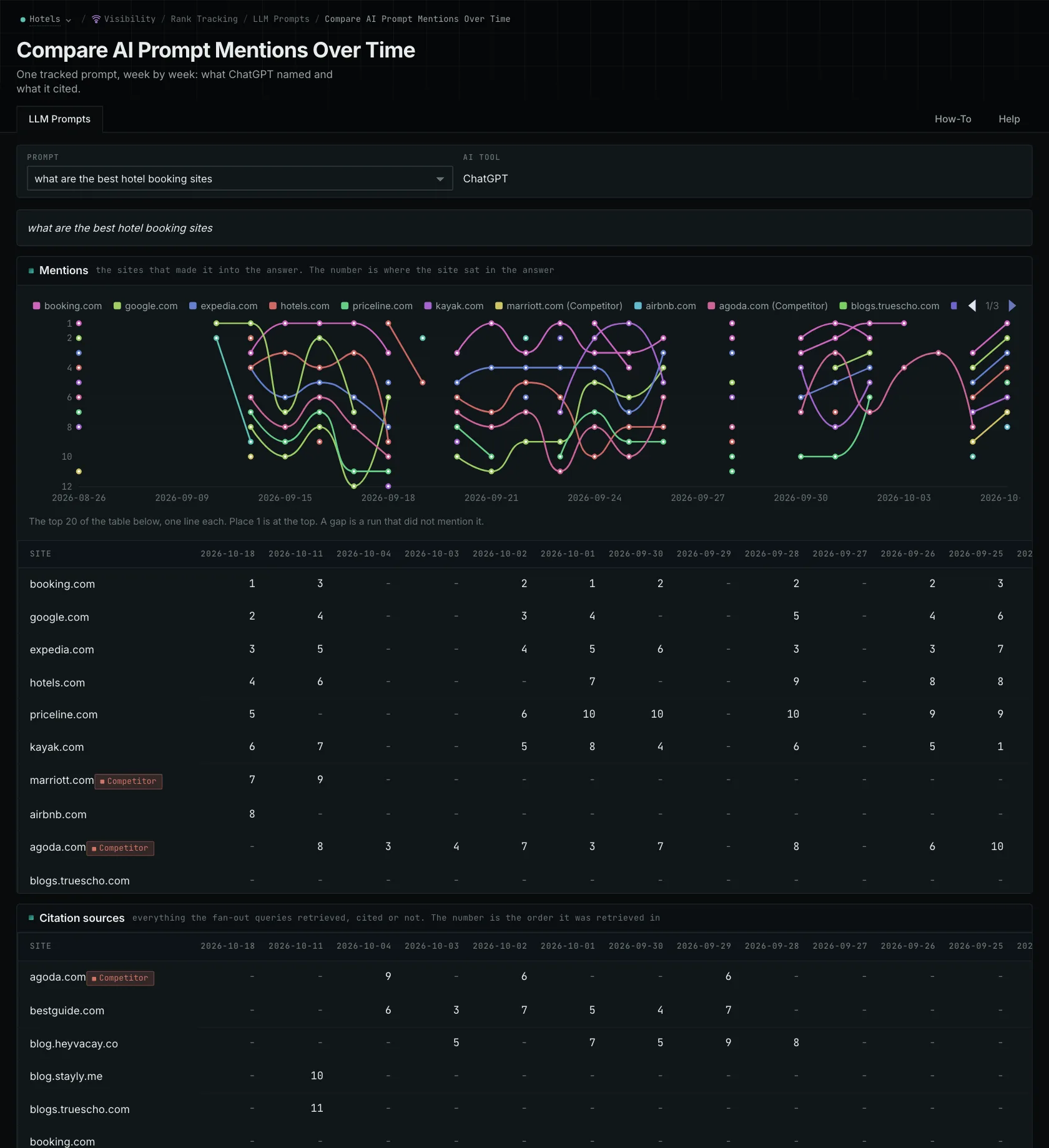Open the How-To link
1049x1148 pixels.
coord(953,119)
